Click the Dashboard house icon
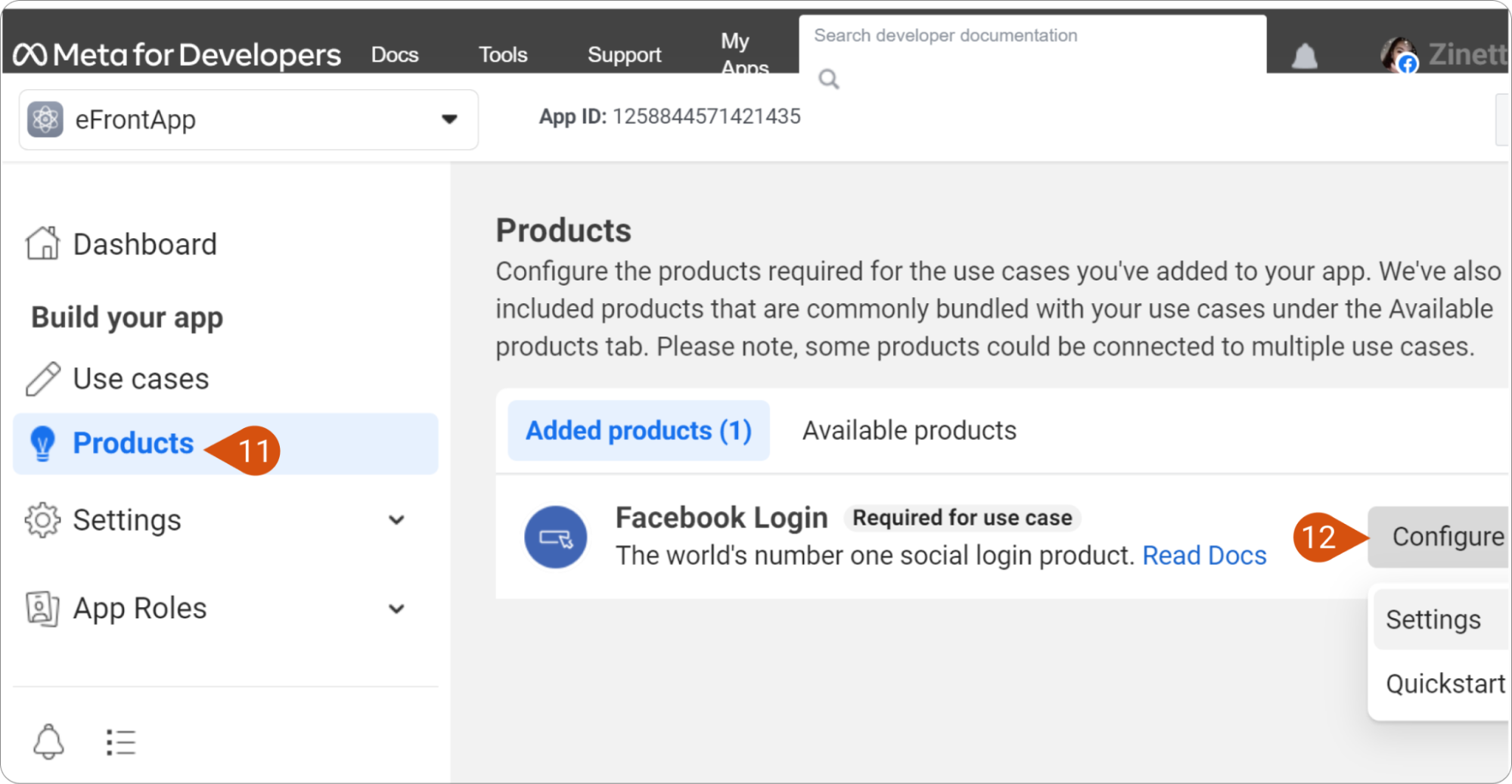This screenshot has height=784, width=1512. point(42,243)
